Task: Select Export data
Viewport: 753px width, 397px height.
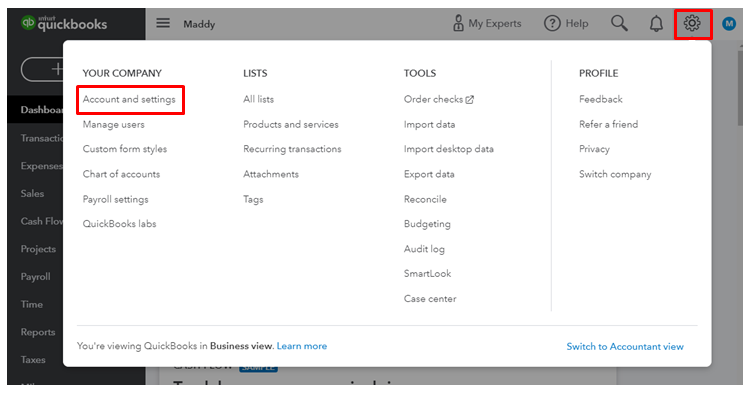Action: 429,174
